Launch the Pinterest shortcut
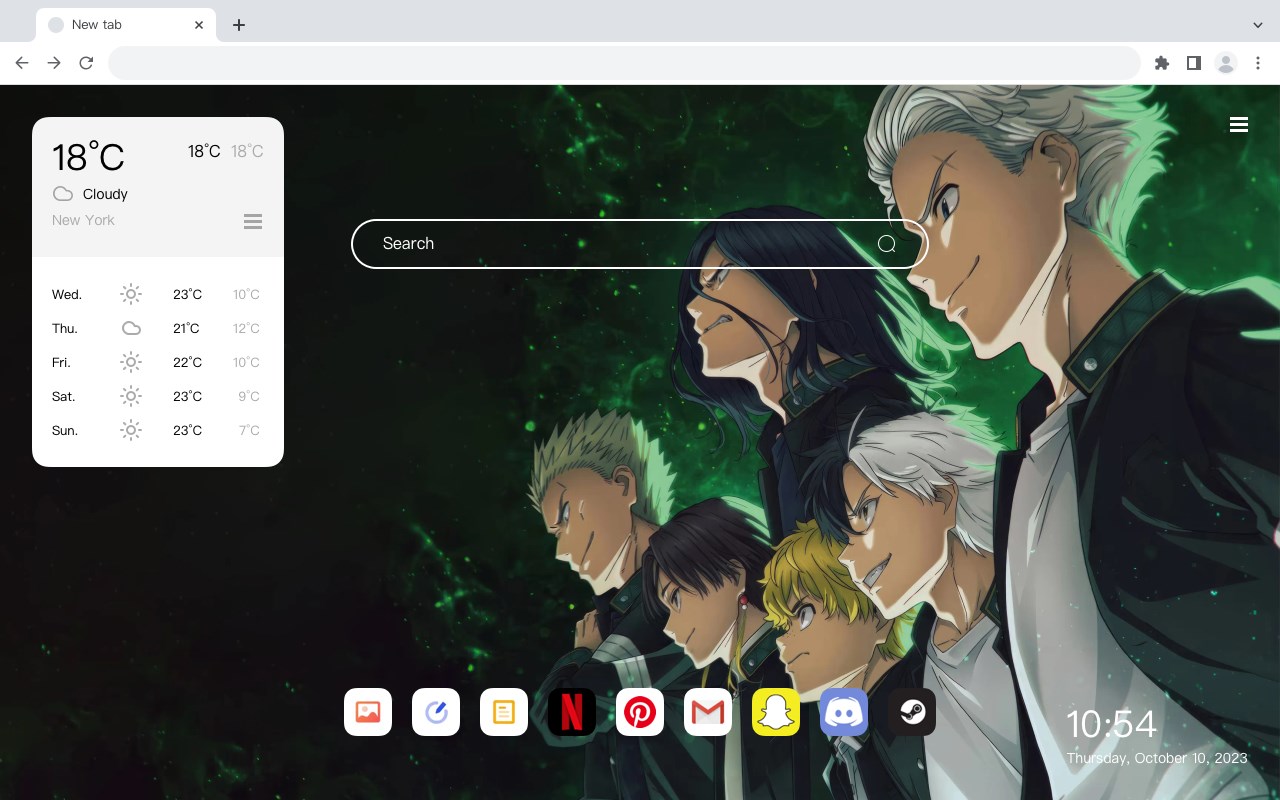Image resolution: width=1280 pixels, height=800 pixels. tap(640, 712)
